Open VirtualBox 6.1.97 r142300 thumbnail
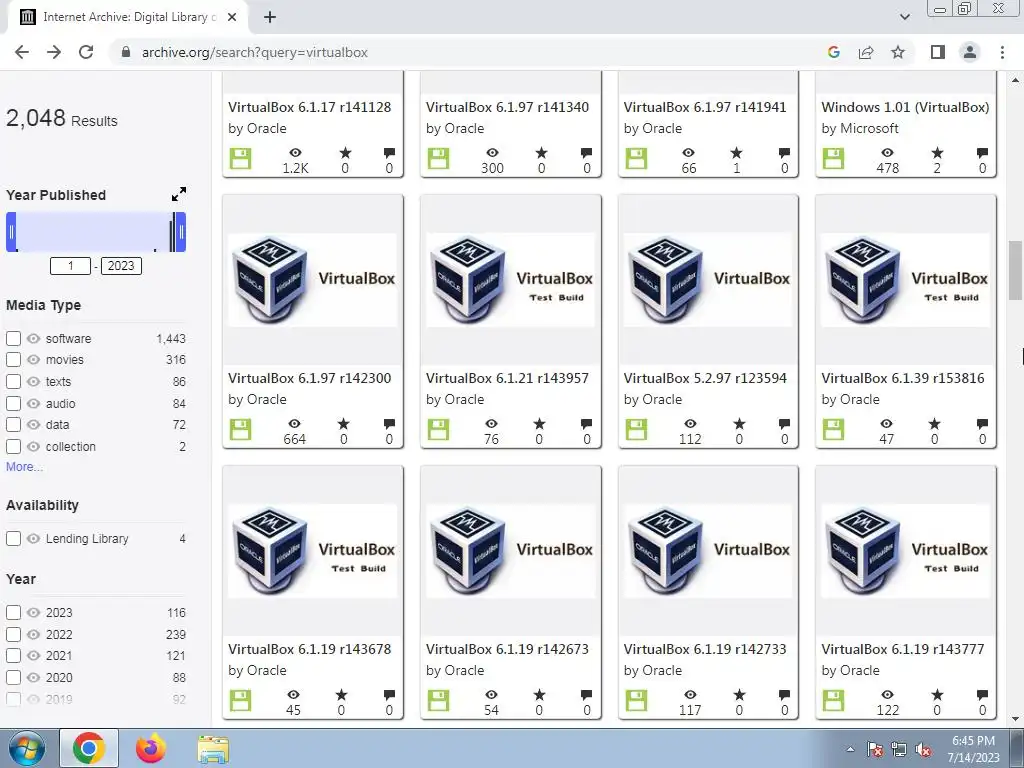This screenshot has height=768, width=1024. coord(313,280)
